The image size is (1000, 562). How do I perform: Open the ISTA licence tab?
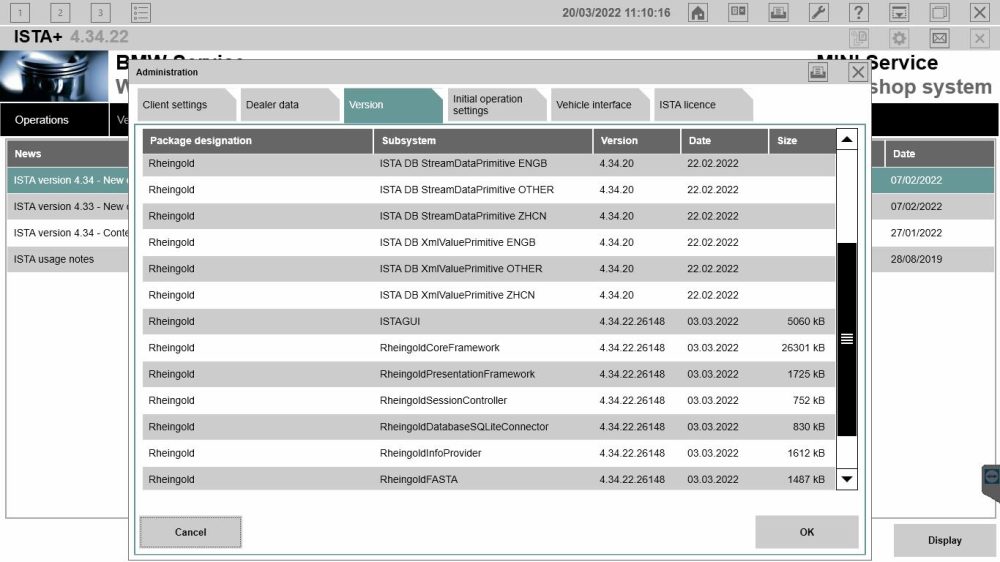click(x=703, y=105)
